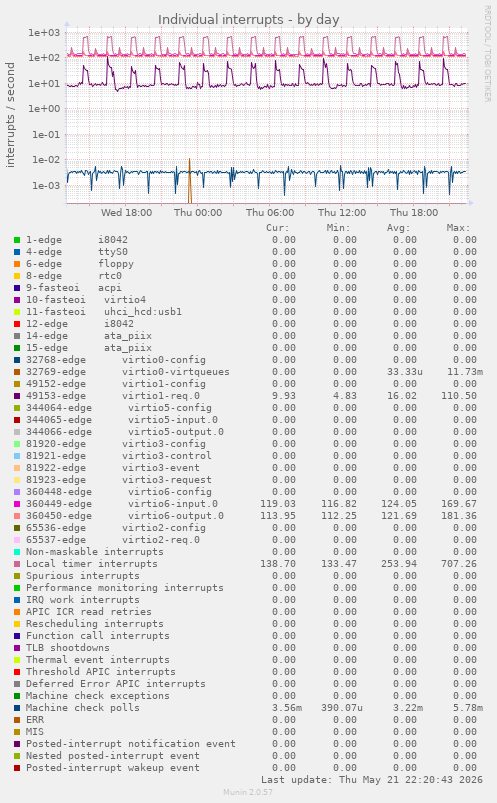Click the Thu 00:00 time axis label
The width and height of the screenshot is (497, 803).
(x=198, y=213)
